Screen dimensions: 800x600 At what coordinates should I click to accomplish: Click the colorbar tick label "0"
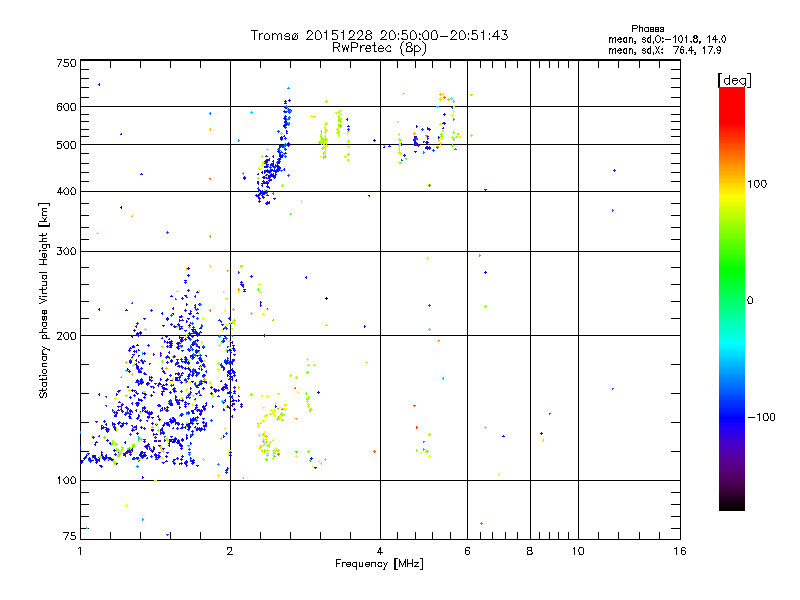click(x=750, y=300)
